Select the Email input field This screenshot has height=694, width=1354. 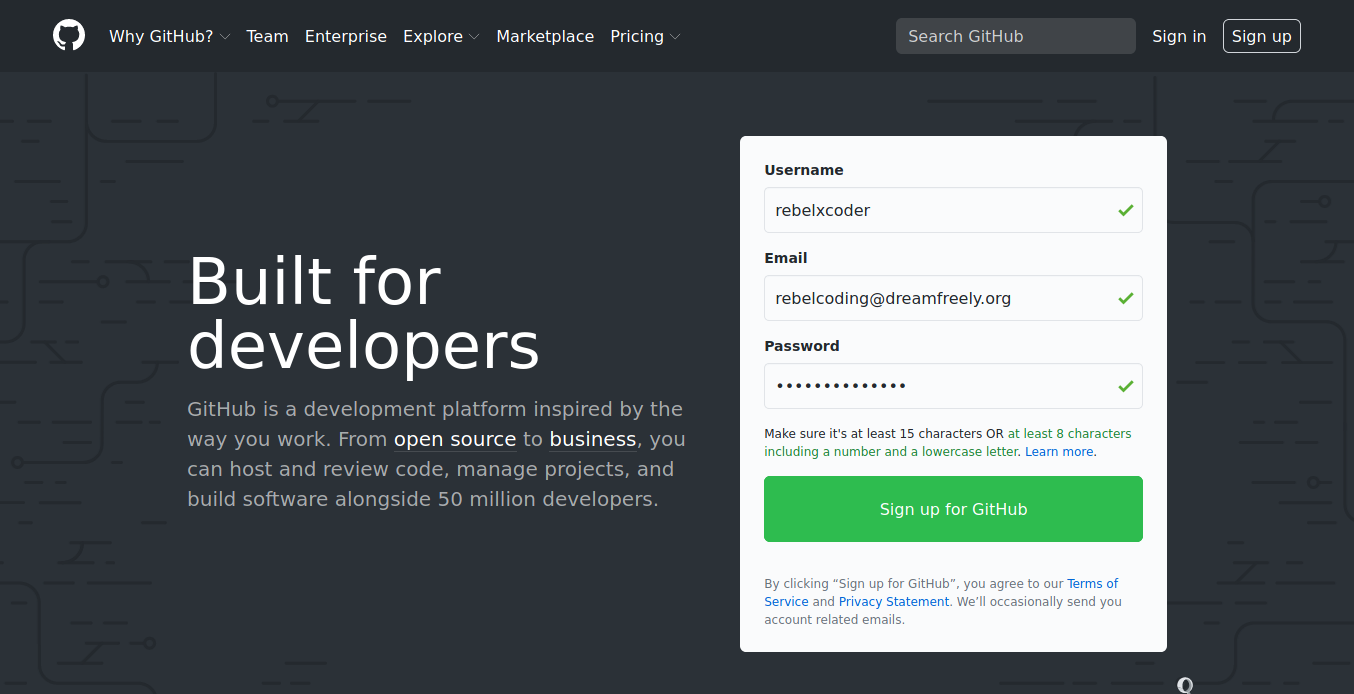[940, 299]
